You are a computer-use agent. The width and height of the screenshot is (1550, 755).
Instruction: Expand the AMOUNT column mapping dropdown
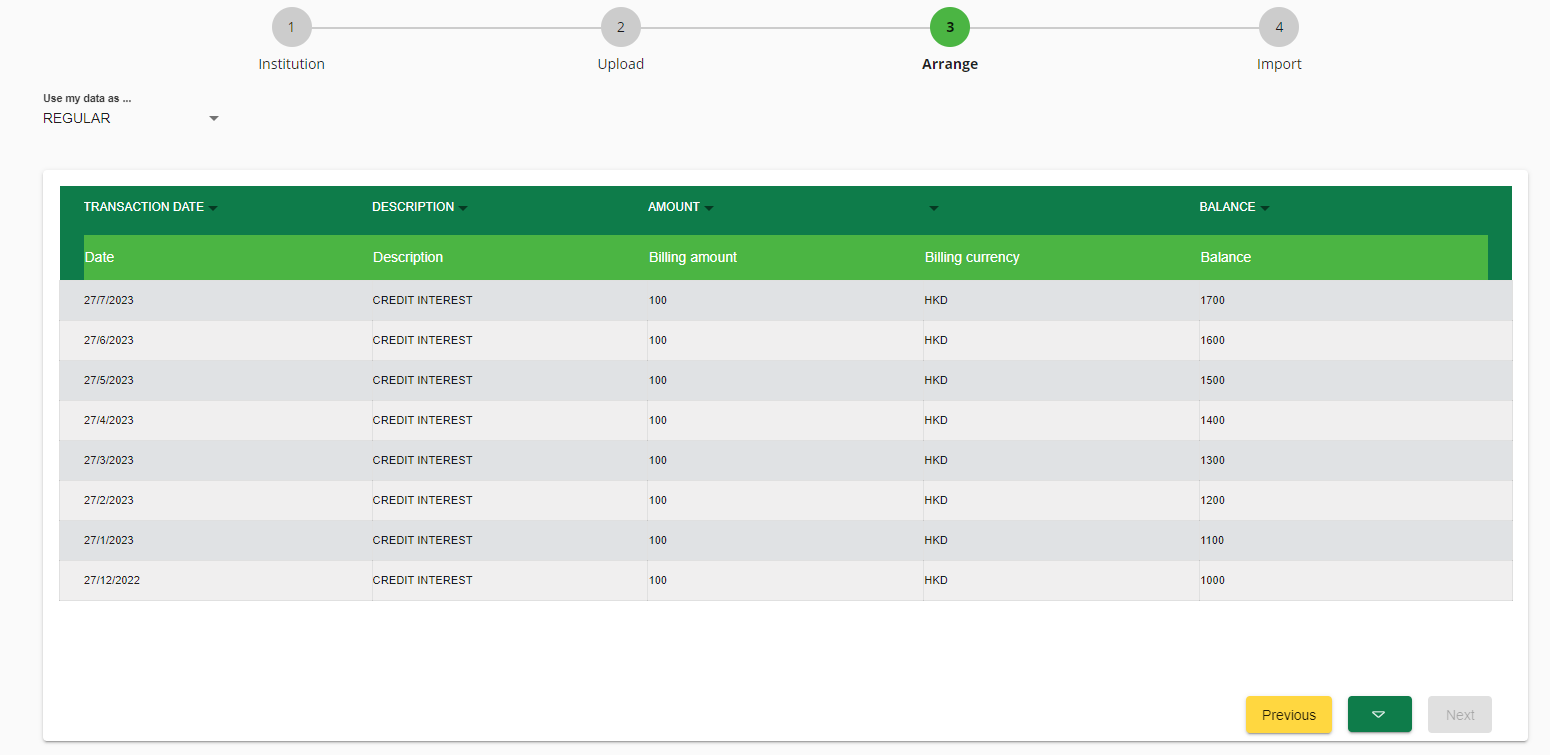[x=681, y=207]
